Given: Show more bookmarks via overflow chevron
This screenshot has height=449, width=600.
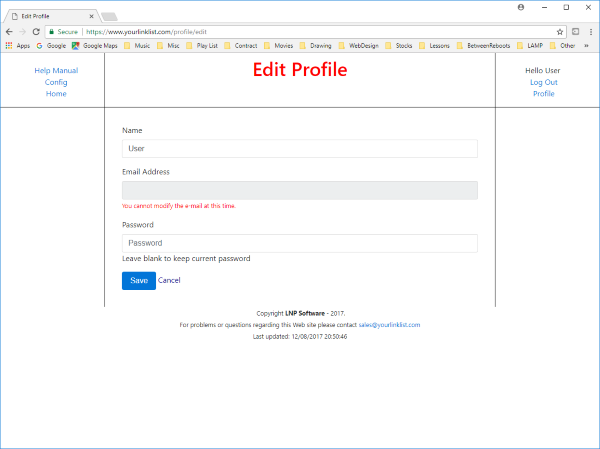Looking at the screenshot, I should pyautogui.click(x=586, y=46).
